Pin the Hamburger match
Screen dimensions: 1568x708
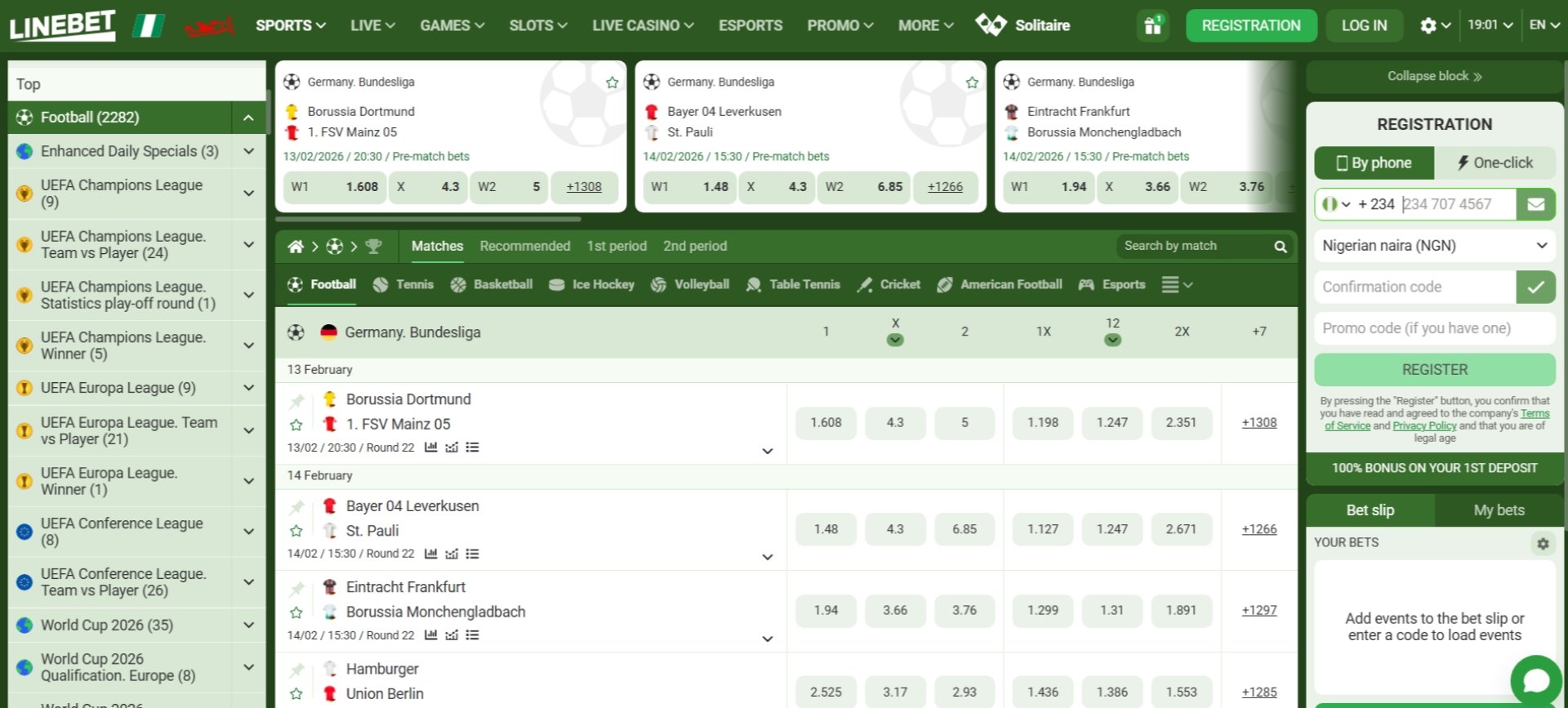point(296,670)
